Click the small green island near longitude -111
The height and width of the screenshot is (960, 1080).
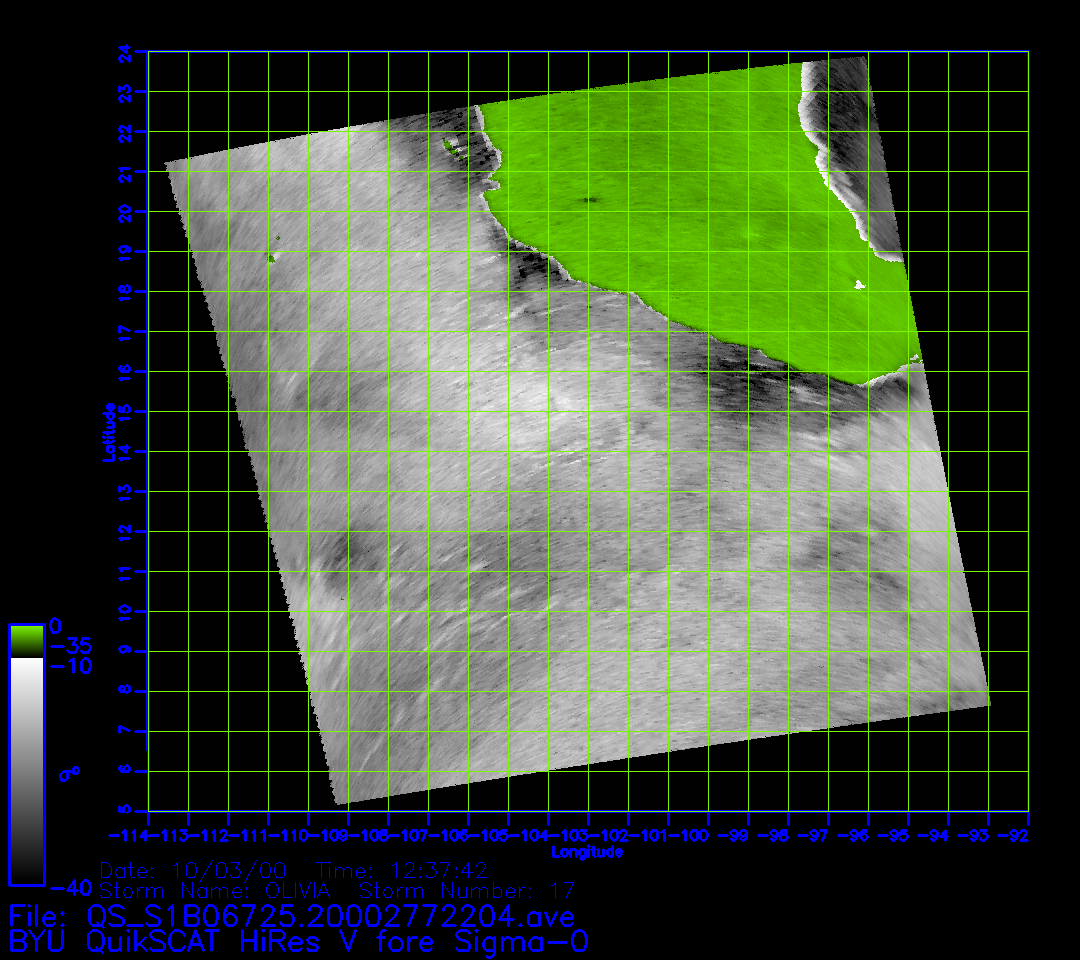coord(270,257)
